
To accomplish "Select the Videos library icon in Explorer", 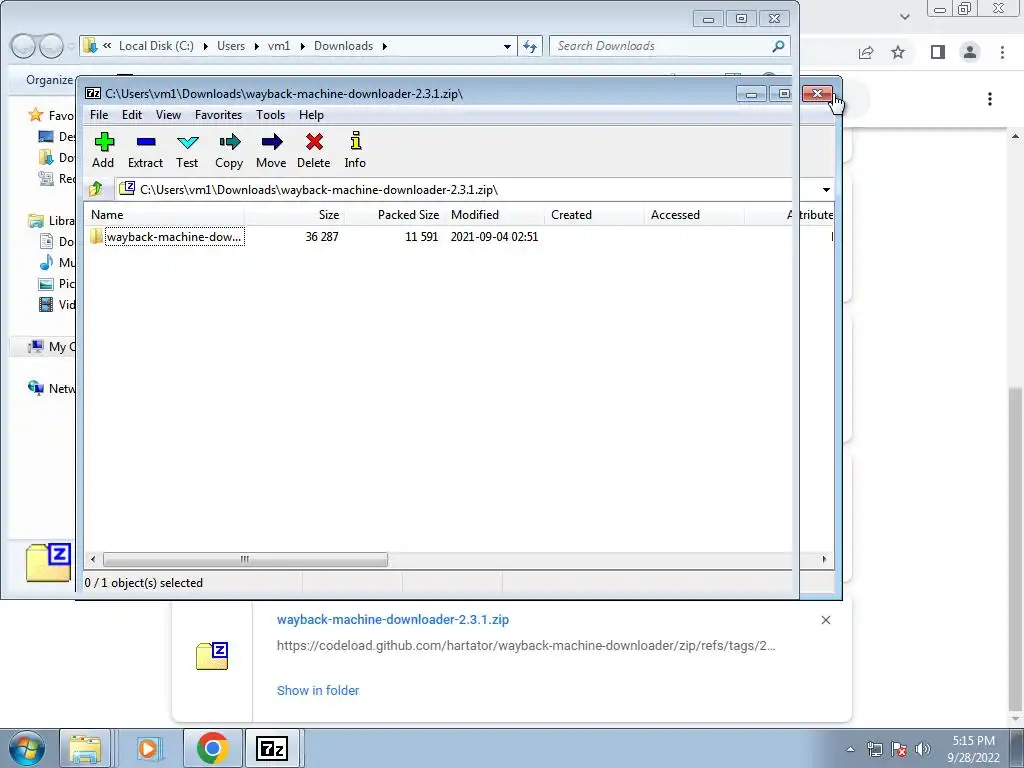I will click(x=46, y=304).
